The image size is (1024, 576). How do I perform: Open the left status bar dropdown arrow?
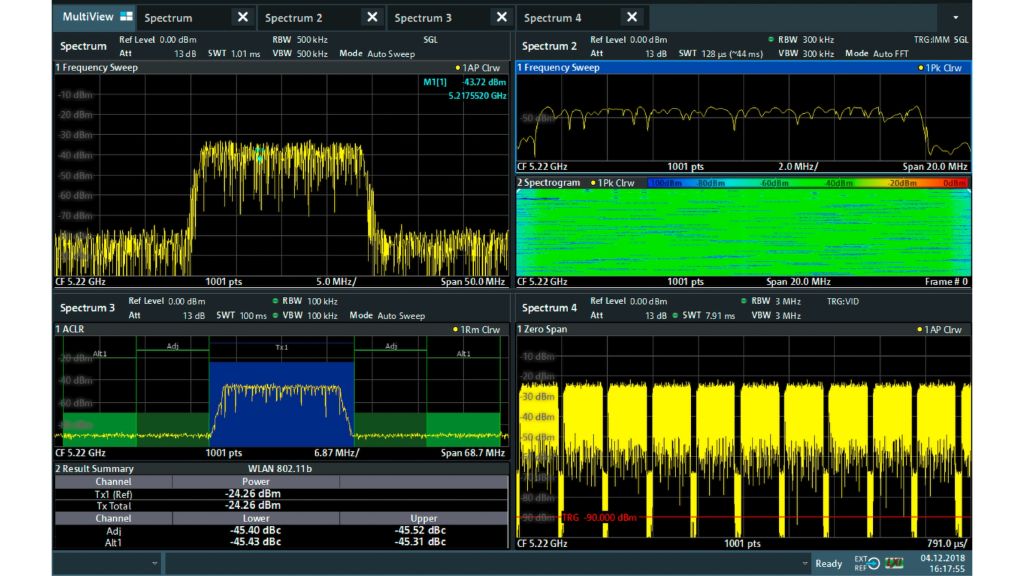[x=154, y=564]
